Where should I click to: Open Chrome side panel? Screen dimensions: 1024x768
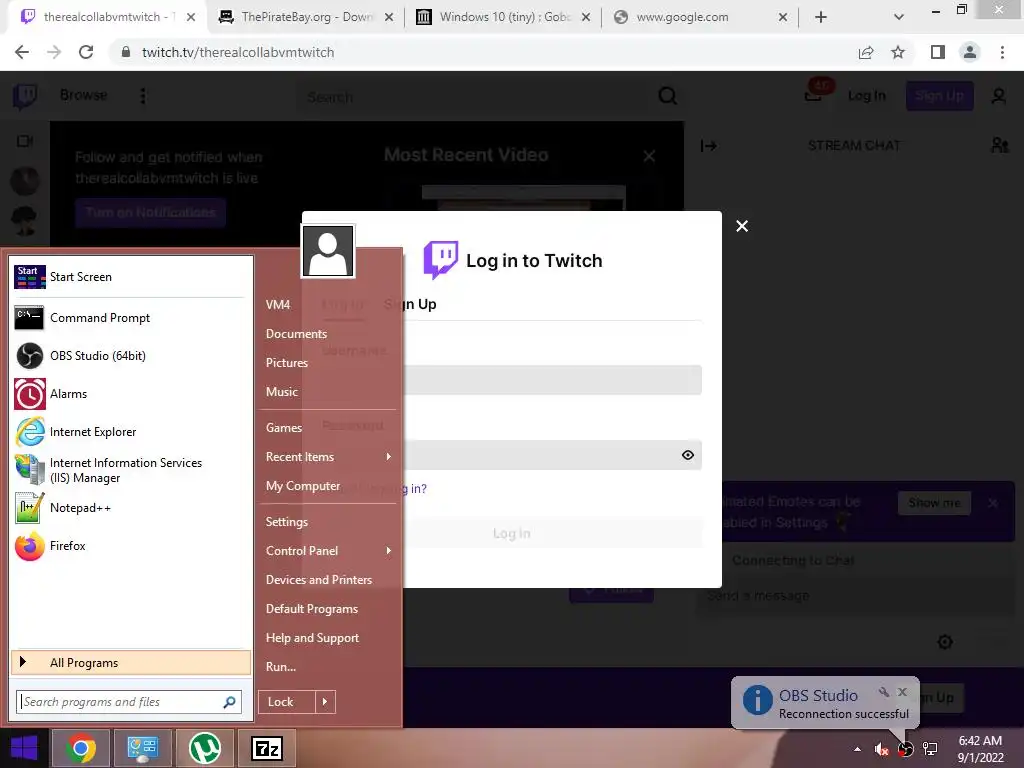pos(938,52)
